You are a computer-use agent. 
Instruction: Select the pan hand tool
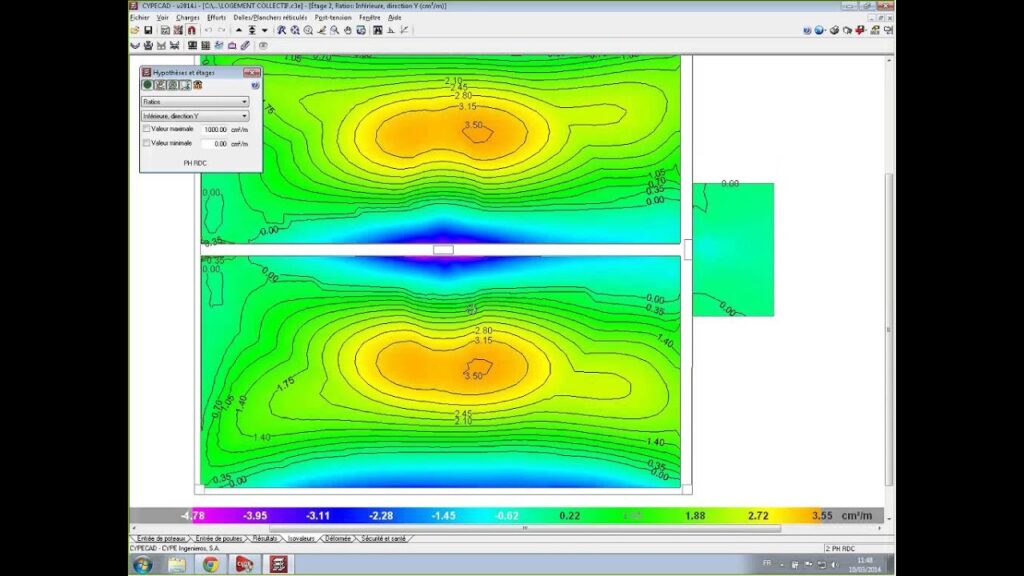click(x=348, y=30)
